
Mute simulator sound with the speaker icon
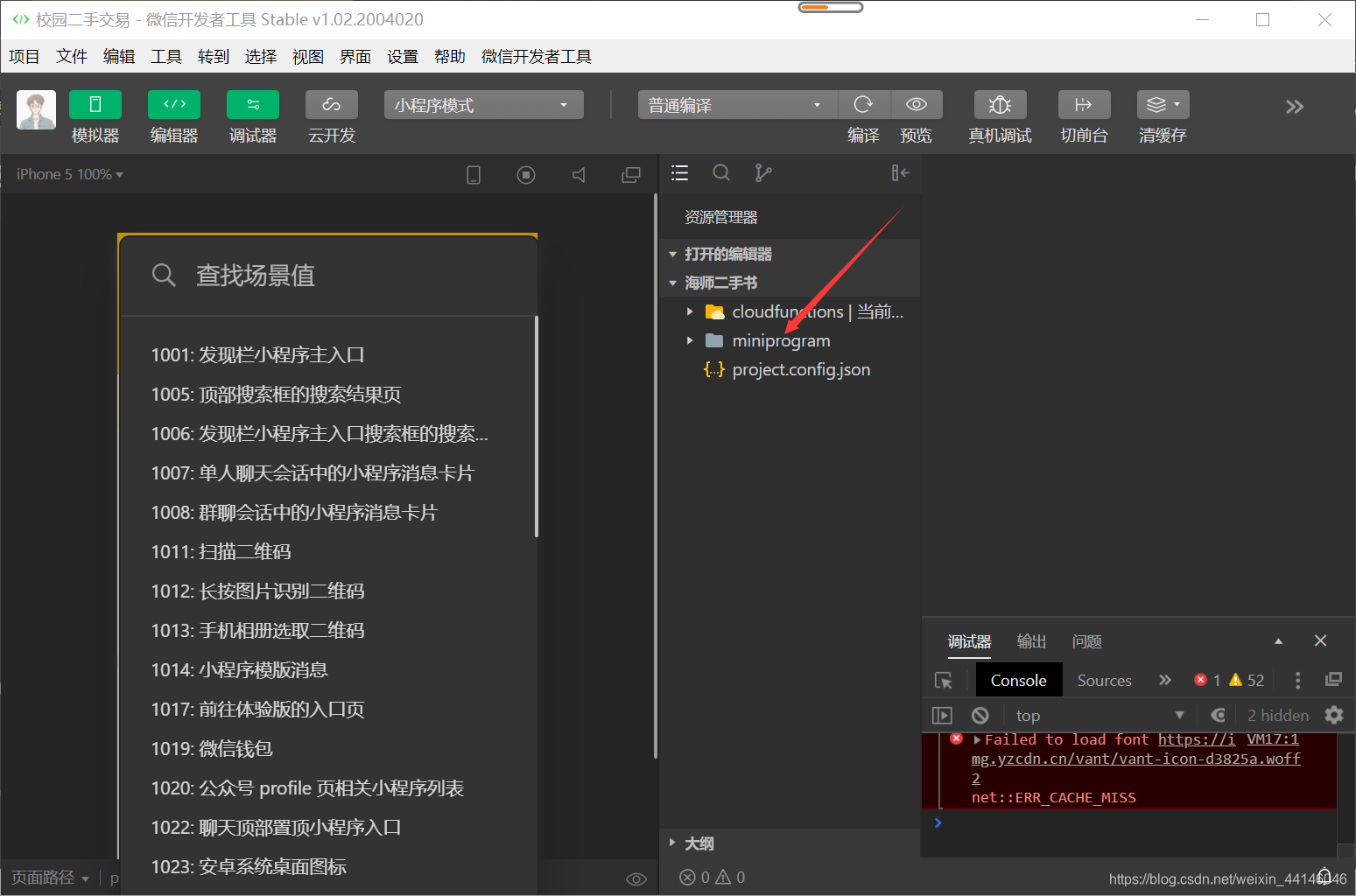(x=579, y=174)
